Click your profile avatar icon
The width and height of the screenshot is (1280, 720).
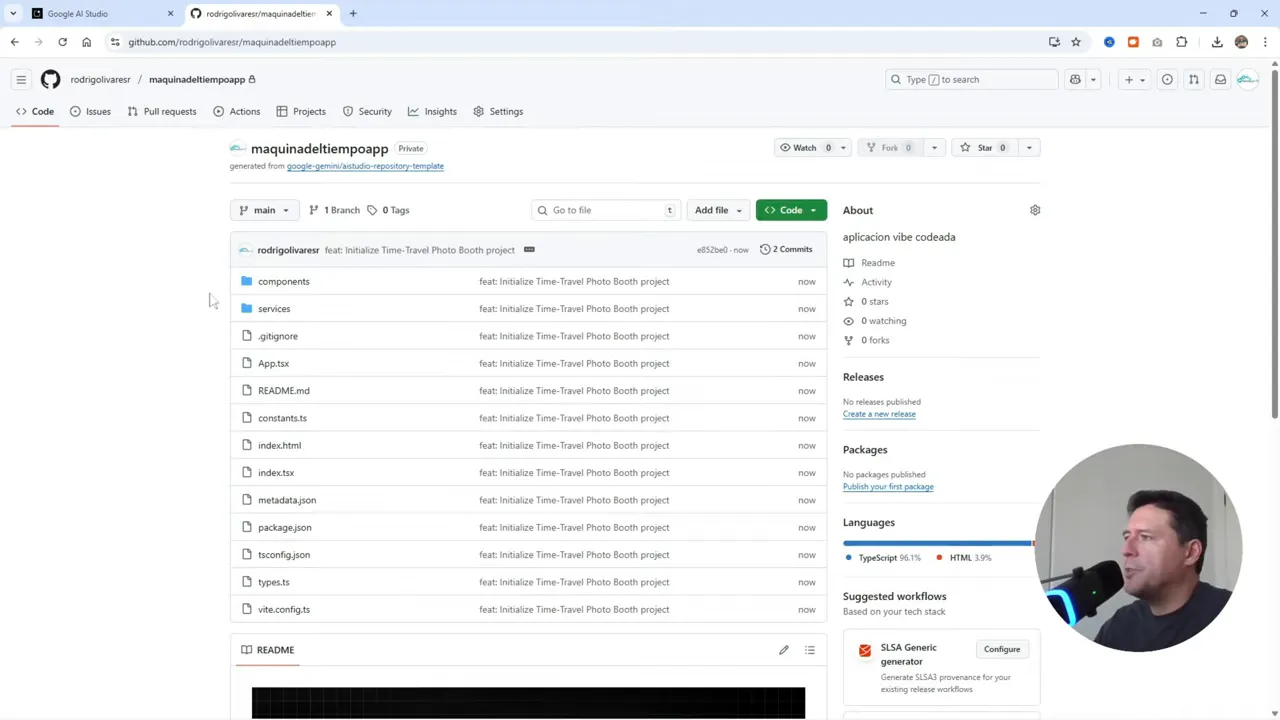[1247, 79]
